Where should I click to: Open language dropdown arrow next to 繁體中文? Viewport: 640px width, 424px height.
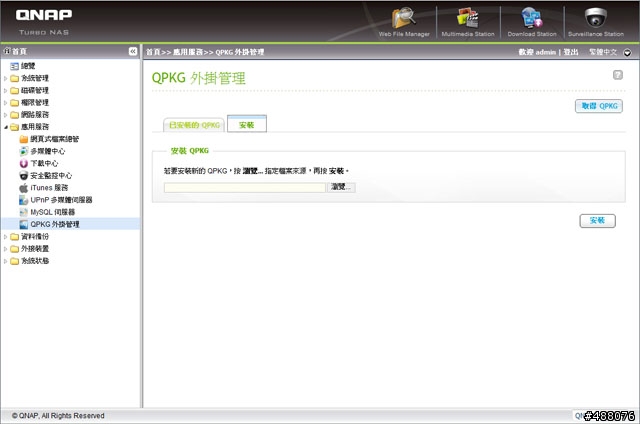tap(627, 53)
